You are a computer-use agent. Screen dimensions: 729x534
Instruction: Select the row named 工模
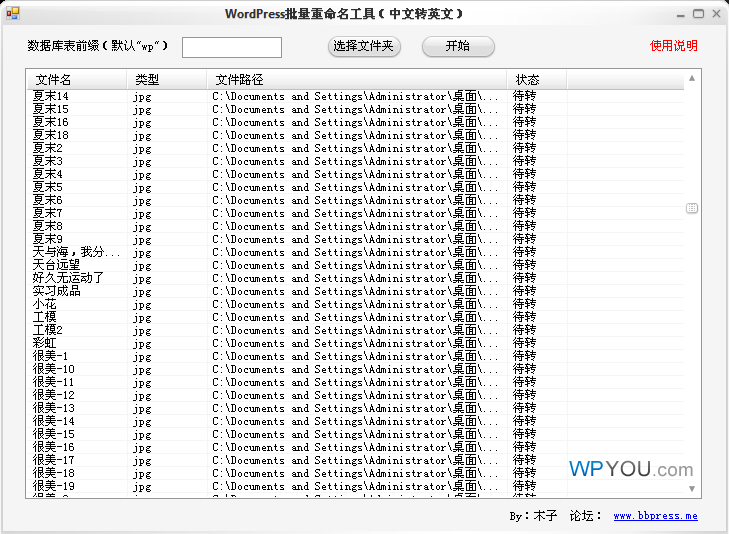355,317
